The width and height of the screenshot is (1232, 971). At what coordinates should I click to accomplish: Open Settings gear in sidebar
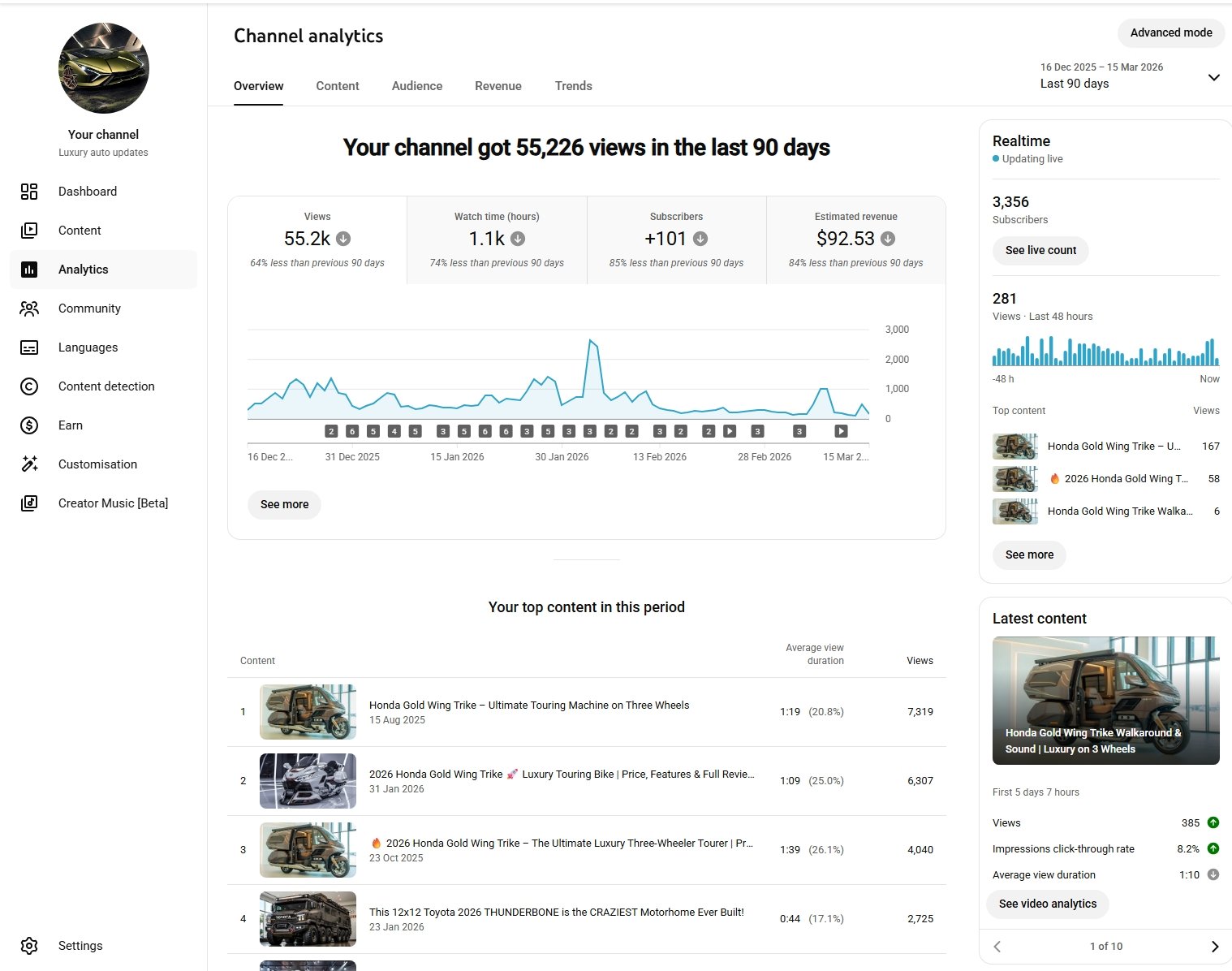pyautogui.click(x=29, y=946)
